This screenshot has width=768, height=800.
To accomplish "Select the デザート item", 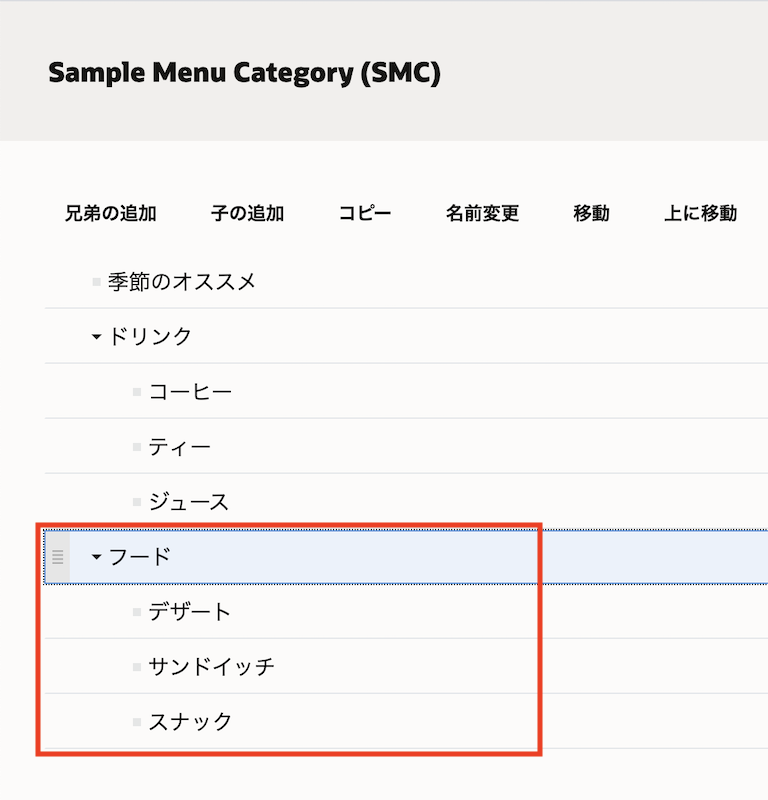I will 190,612.
